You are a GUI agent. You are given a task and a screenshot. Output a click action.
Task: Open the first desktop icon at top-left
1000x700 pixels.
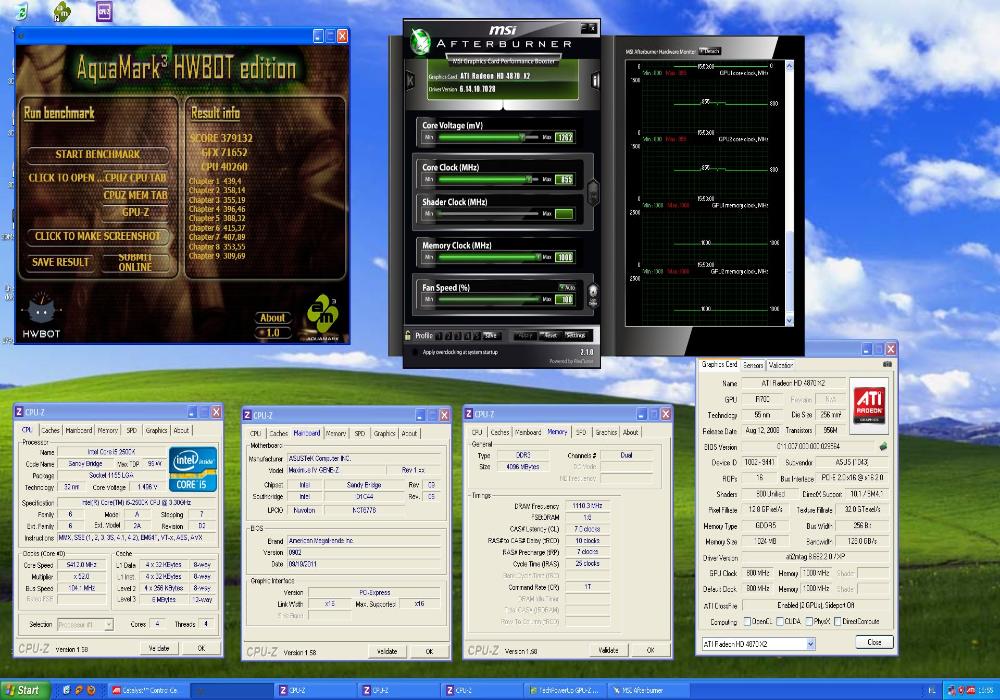click(x=22, y=11)
